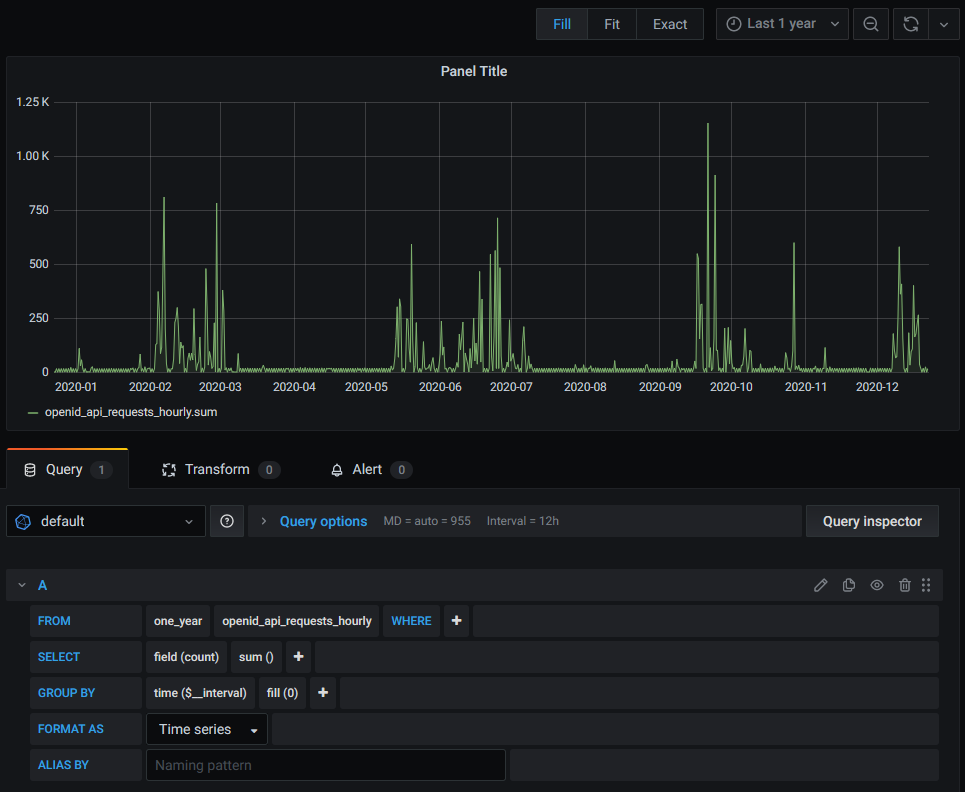The image size is (965, 792).
Task: Click the zoom out time range icon
Action: tap(871, 24)
